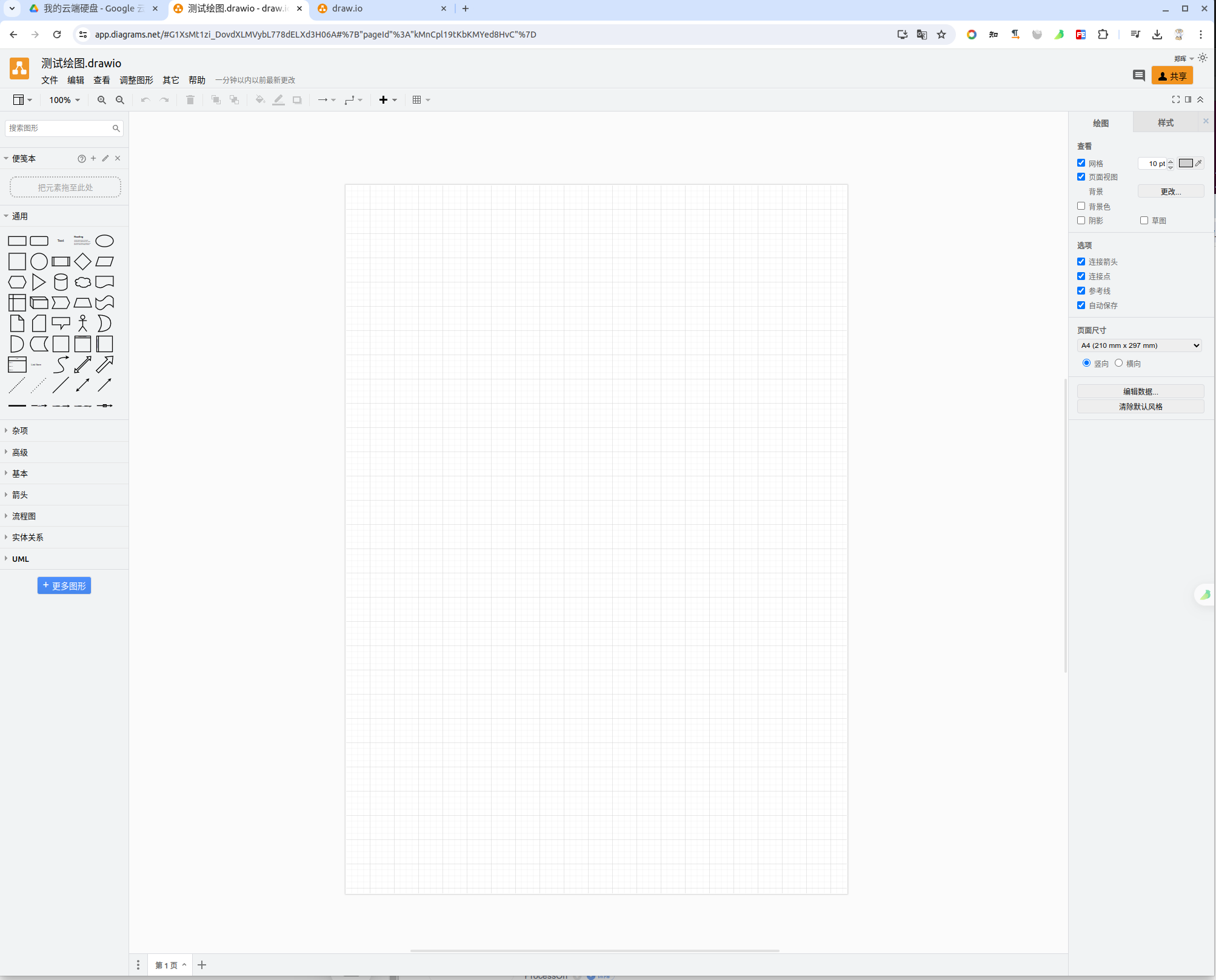Click the 共享 share button
The image size is (1216, 980).
1172,76
